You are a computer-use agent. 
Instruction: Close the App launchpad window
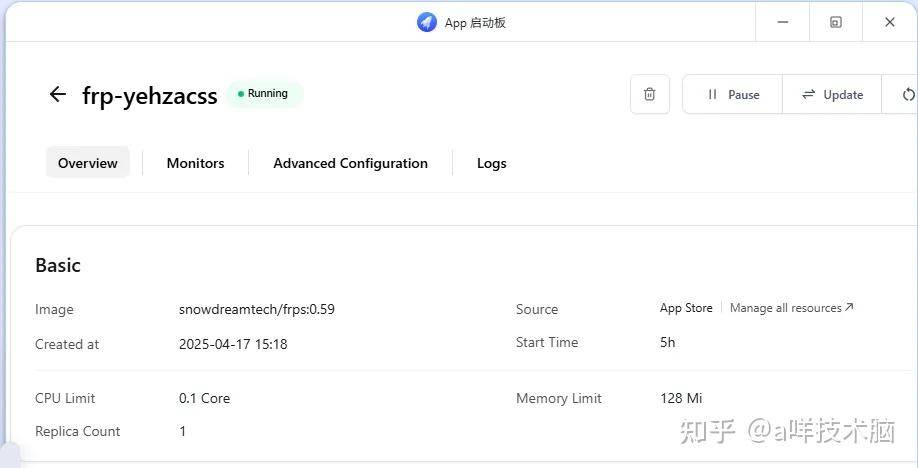[890, 22]
